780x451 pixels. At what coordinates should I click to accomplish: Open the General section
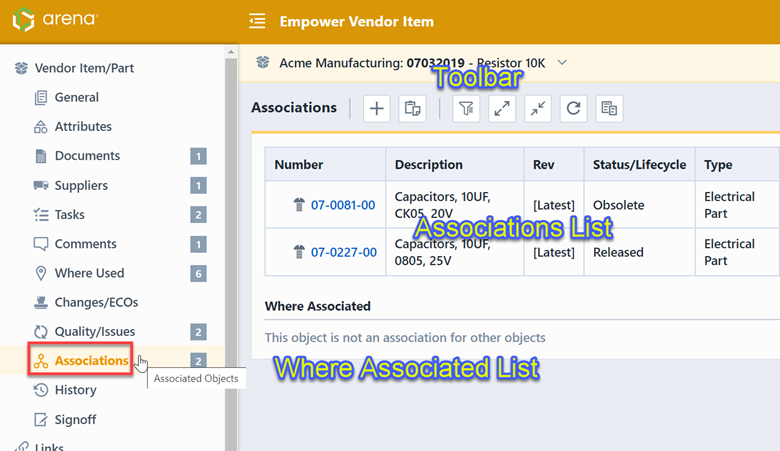coord(77,97)
